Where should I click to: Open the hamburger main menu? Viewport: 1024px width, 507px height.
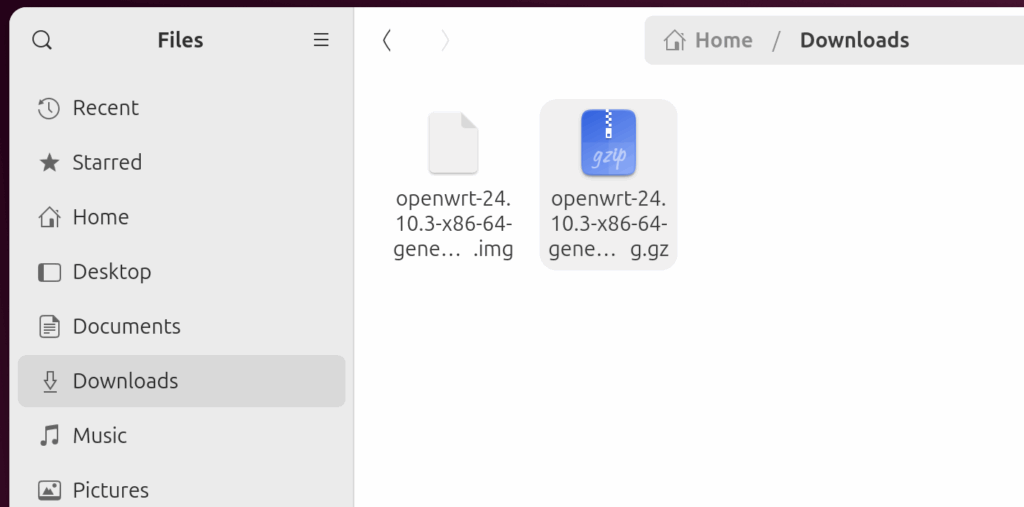(321, 40)
